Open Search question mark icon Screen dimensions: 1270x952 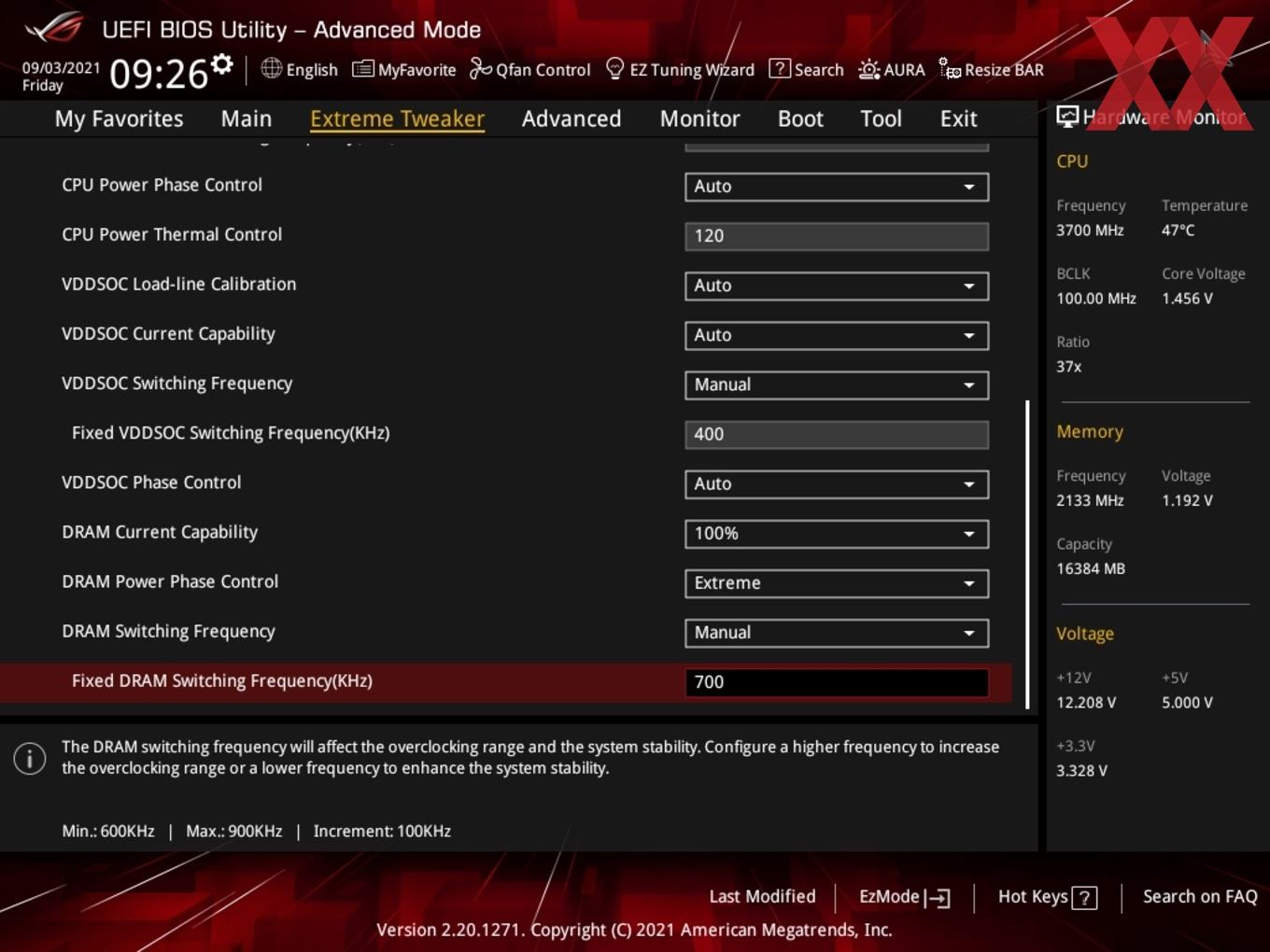click(x=779, y=68)
